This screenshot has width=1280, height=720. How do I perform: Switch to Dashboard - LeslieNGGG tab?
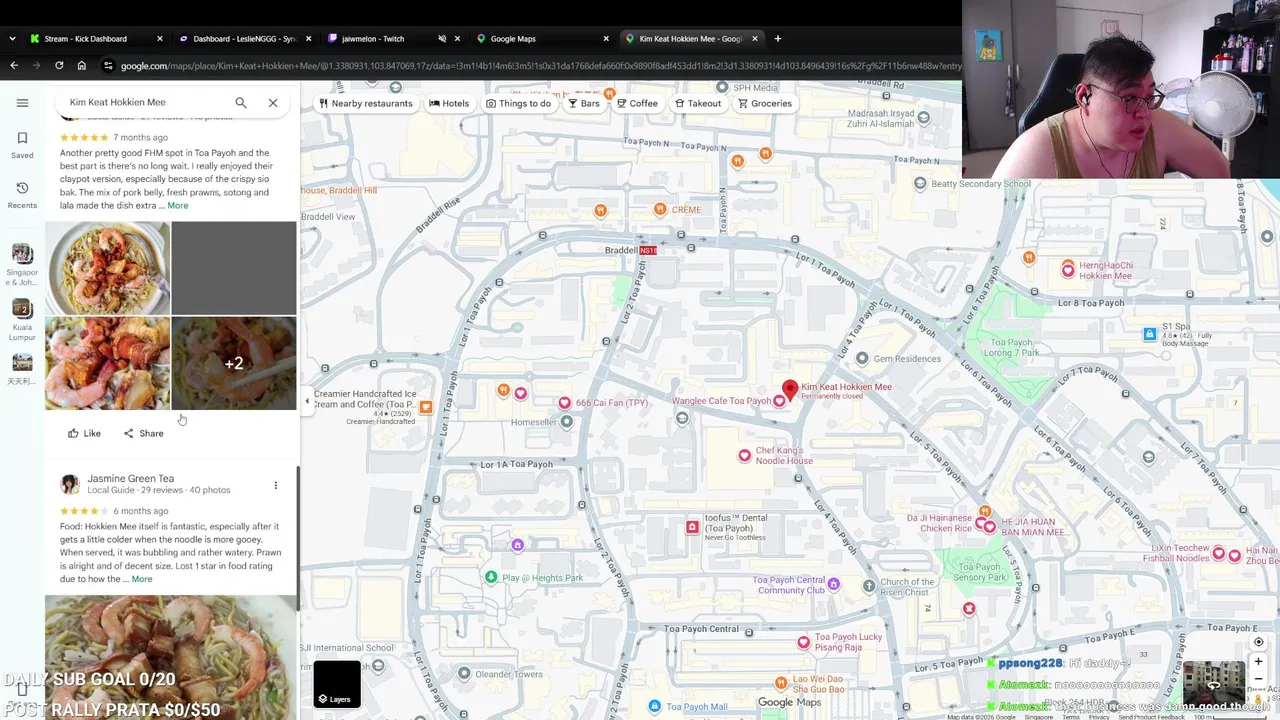pyautogui.click(x=244, y=39)
